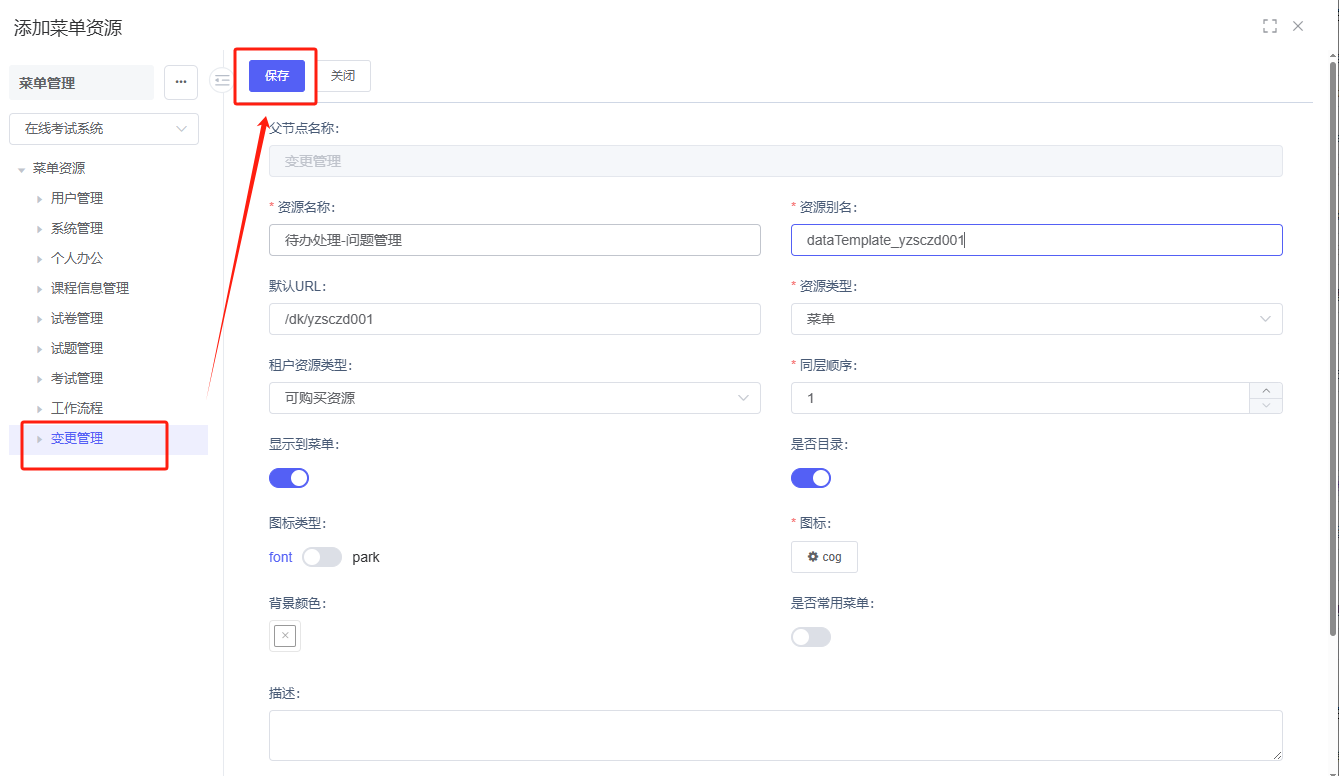Switch 图标类型 toggle from font to park
1339x776 pixels.
pos(322,557)
